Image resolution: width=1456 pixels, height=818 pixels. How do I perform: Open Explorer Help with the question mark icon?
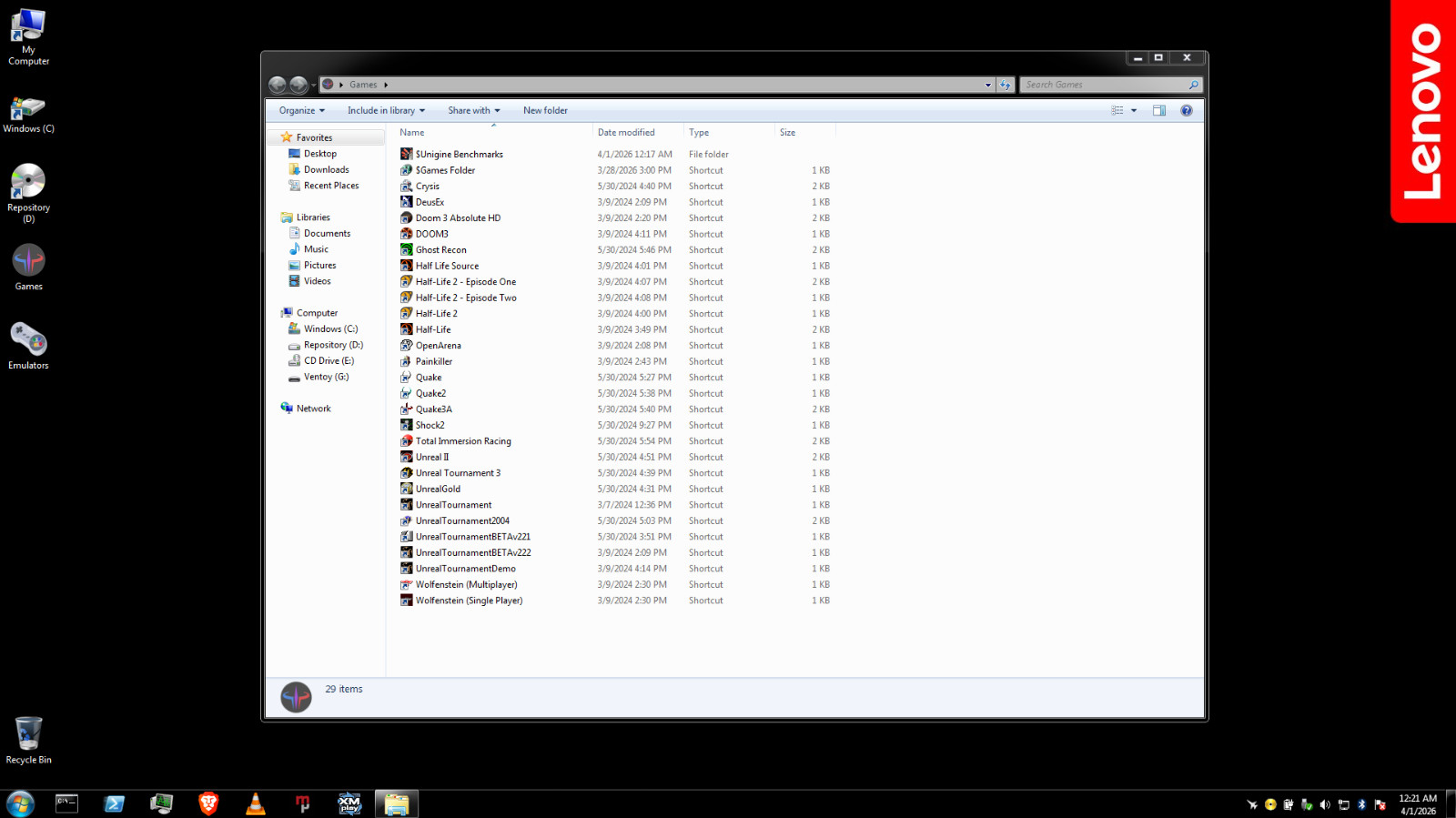[x=1187, y=110]
